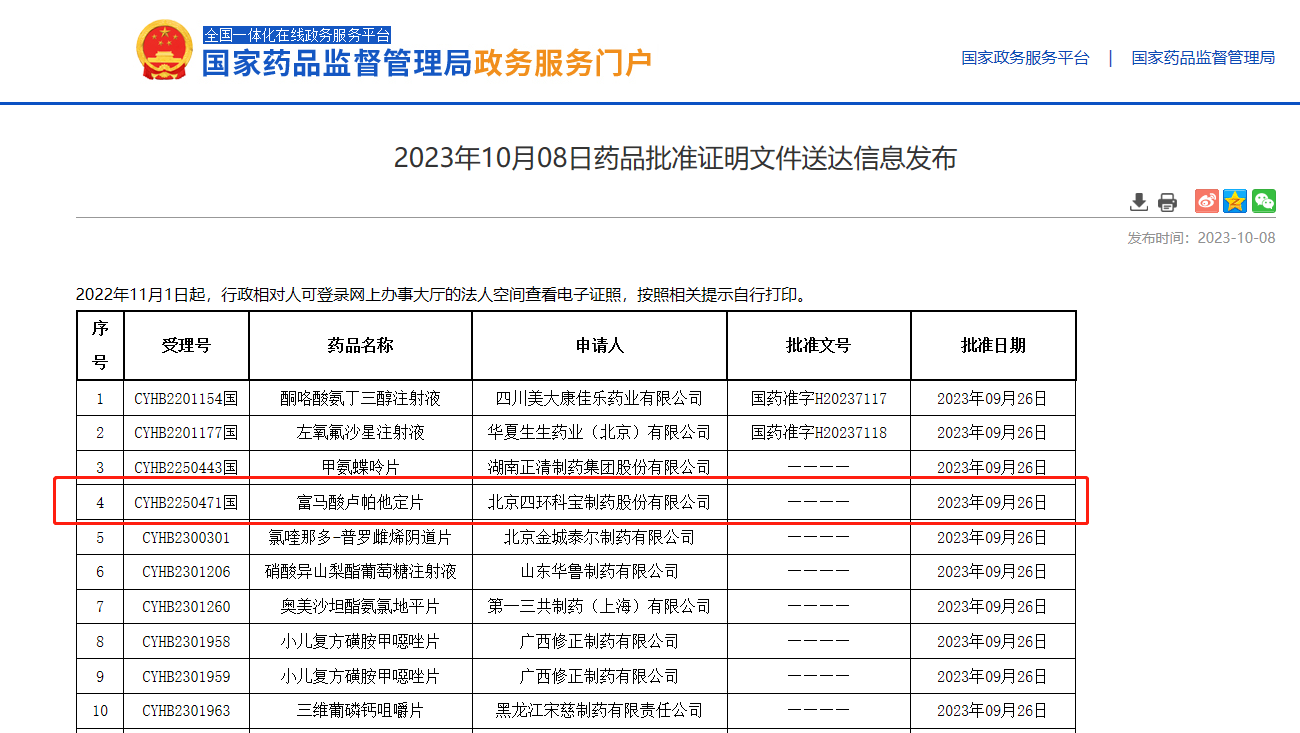Image resolution: width=1300 pixels, height=733 pixels.
Task: Open 国家药品监督管理局 header link
Action: (x=1203, y=58)
